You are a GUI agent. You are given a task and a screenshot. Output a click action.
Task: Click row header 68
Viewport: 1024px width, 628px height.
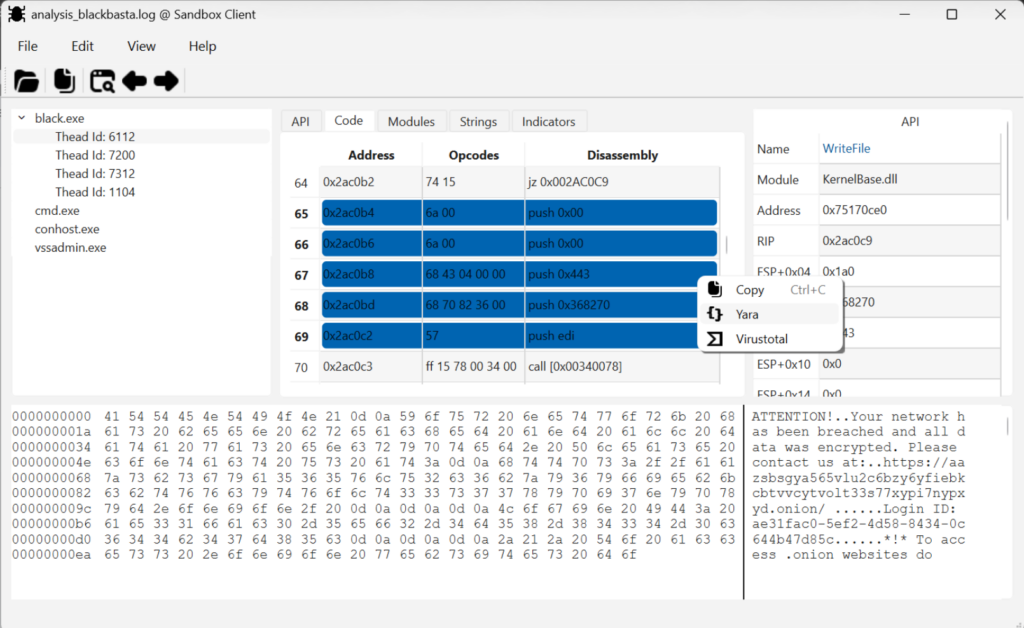[301, 306]
